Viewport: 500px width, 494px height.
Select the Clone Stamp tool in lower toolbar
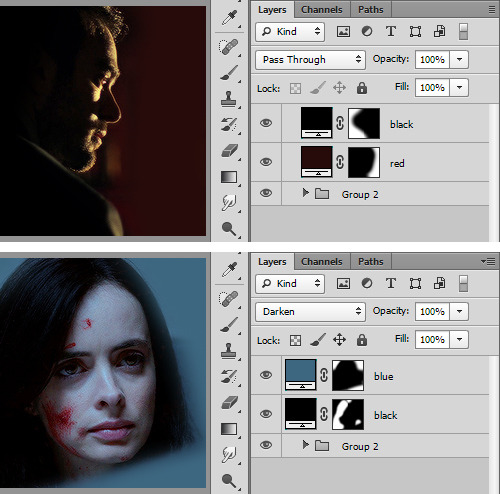click(229, 351)
